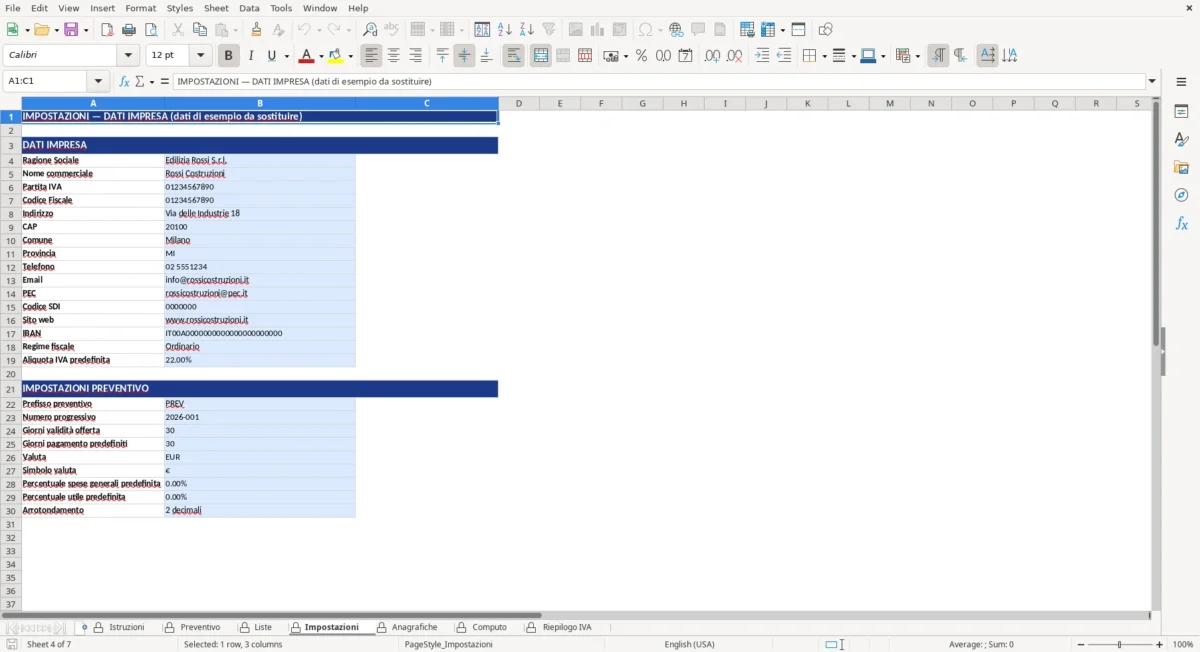This screenshot has width=1200, height=652.
Task: Toggle Merge and Center Cells
Action: (x=541, y=56)
